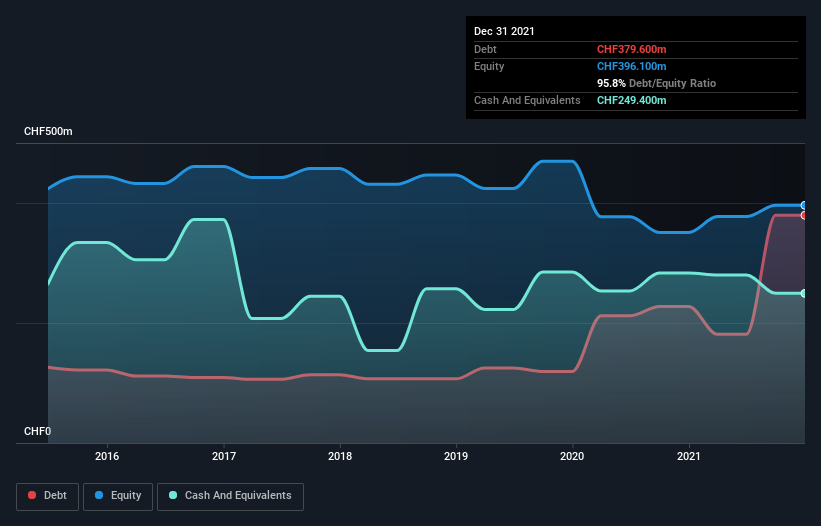The width and height of the screenshot is (821, 526).
Task: Toggle the Equity legend button
Action: (118, 496)
